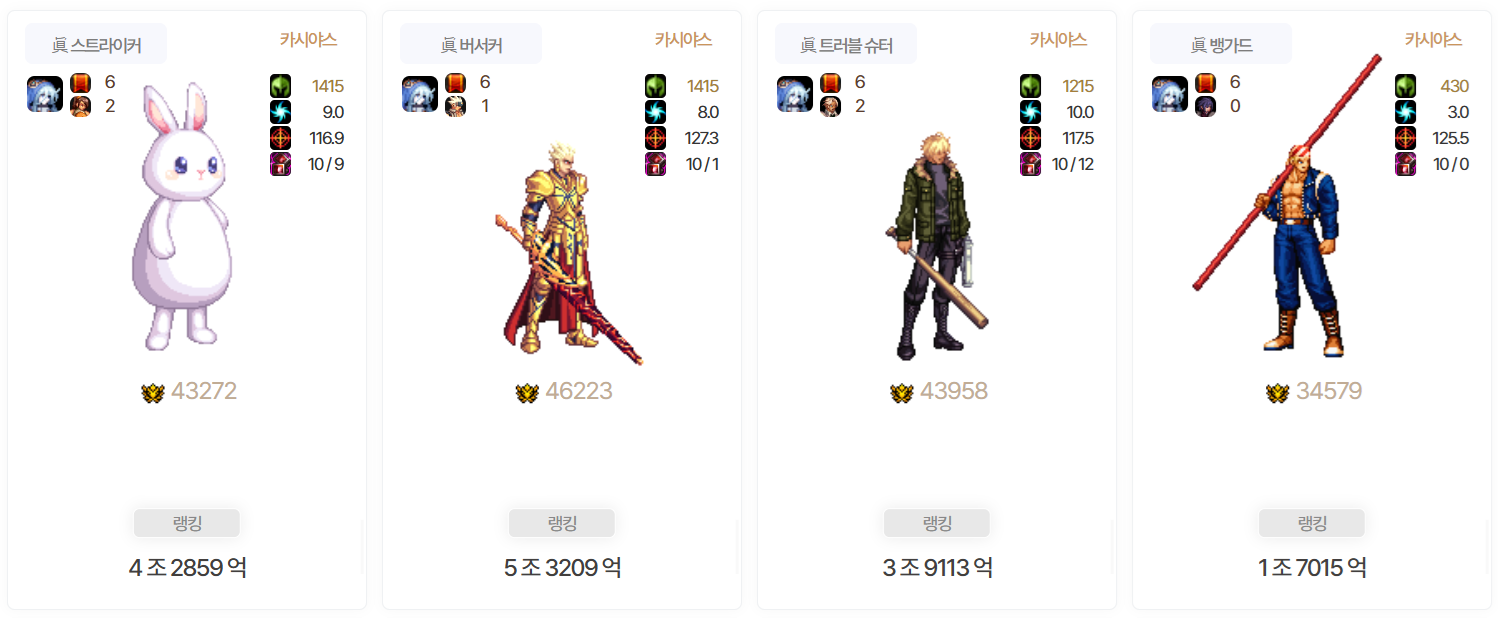Click the red crosshair icon next to 117.5
The height and width of the screenshot is (618, 1498).
[1031, 138]
